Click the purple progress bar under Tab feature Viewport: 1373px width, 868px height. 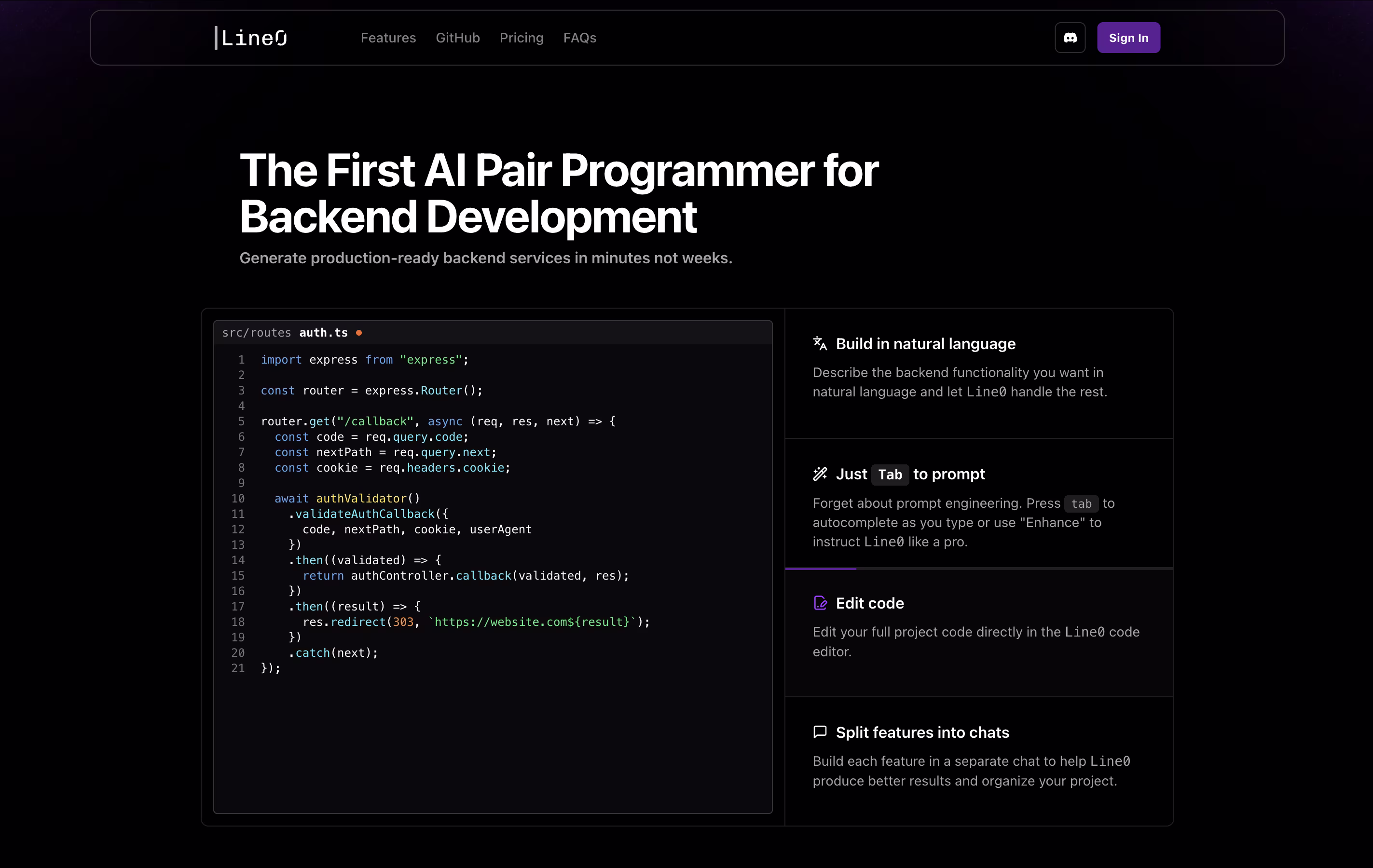821,568
